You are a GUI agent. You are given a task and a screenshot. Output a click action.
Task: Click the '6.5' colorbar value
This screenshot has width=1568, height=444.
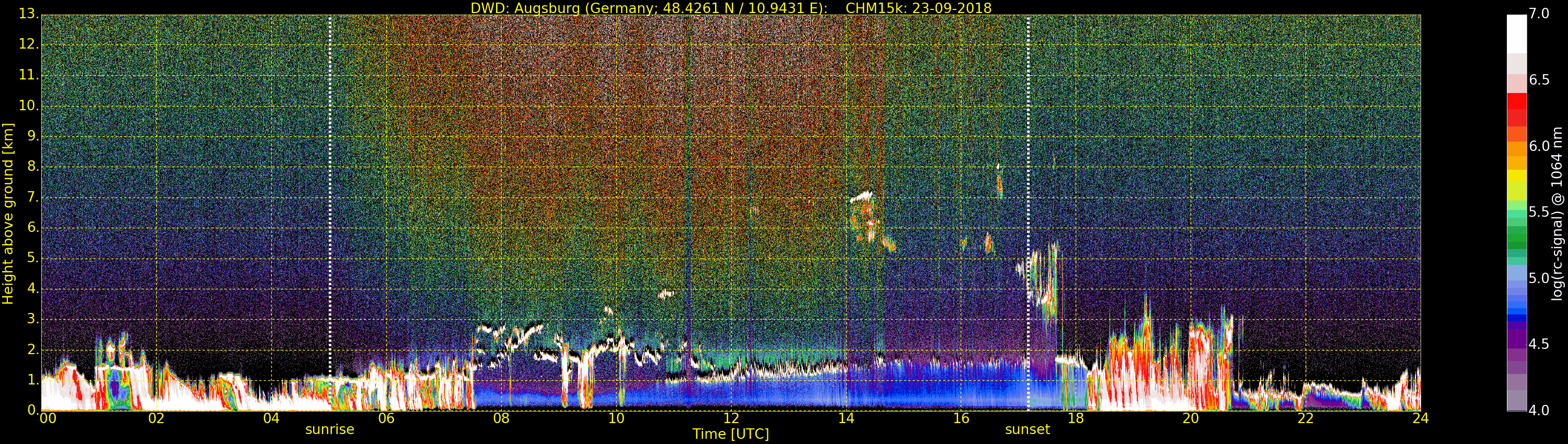tap(1539, 80)
